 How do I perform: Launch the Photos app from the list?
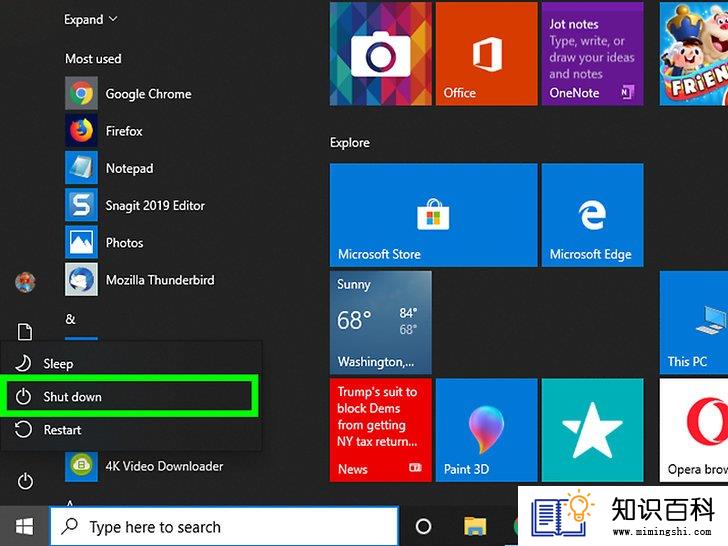point(104,242)
